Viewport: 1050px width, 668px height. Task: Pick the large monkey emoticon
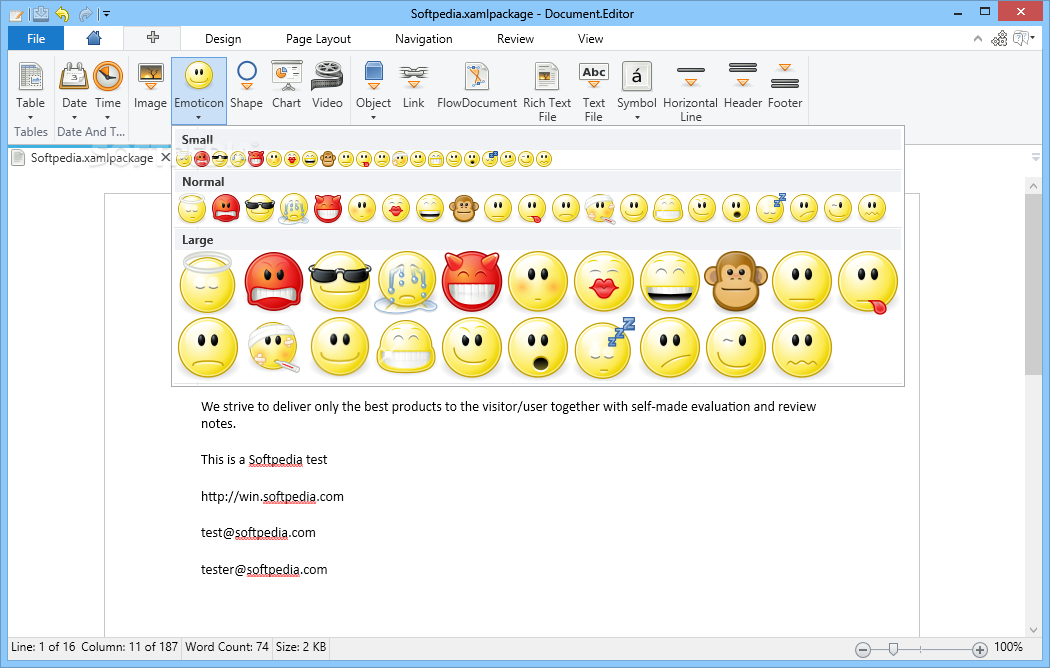(736, 282)
